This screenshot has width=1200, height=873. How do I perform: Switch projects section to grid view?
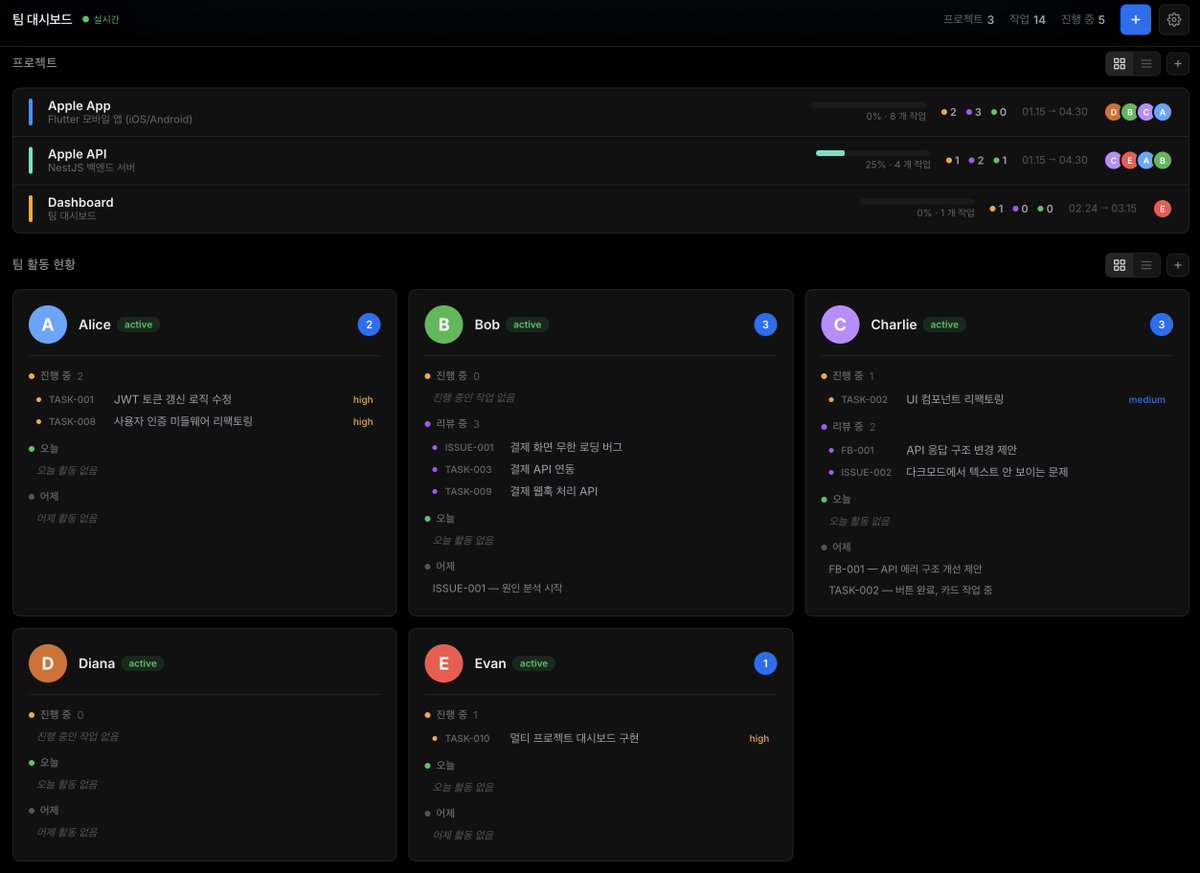click(x=1119, y=63)
